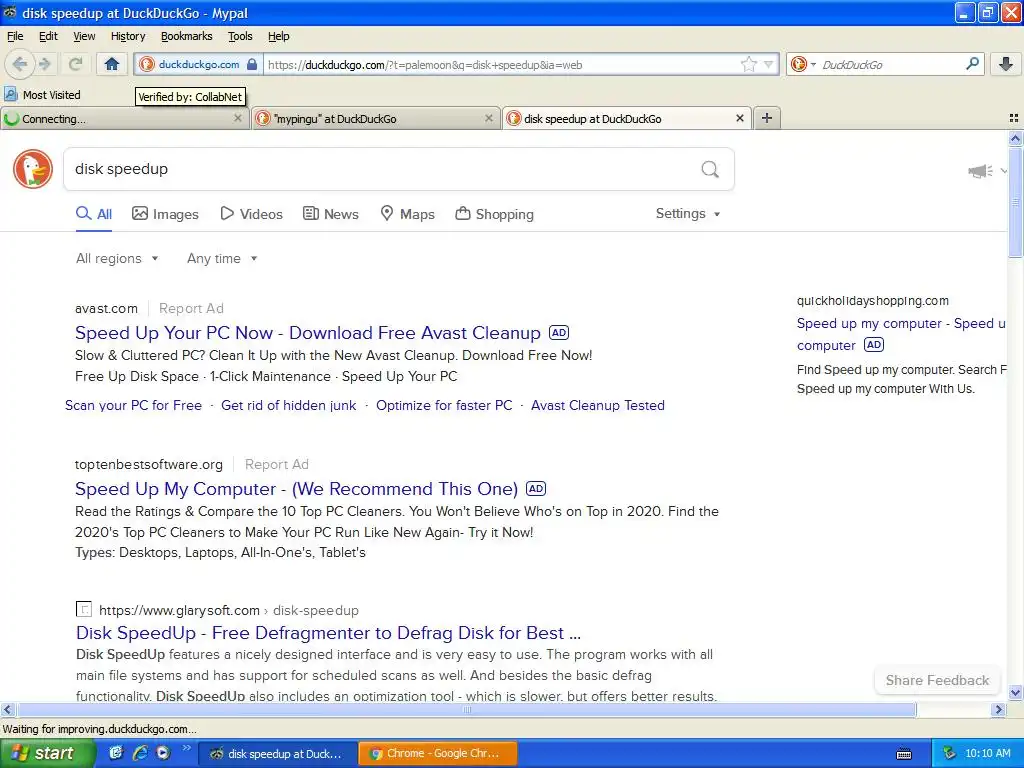
Task: Open the search engine selector dropdown
Action: point(803,64)
